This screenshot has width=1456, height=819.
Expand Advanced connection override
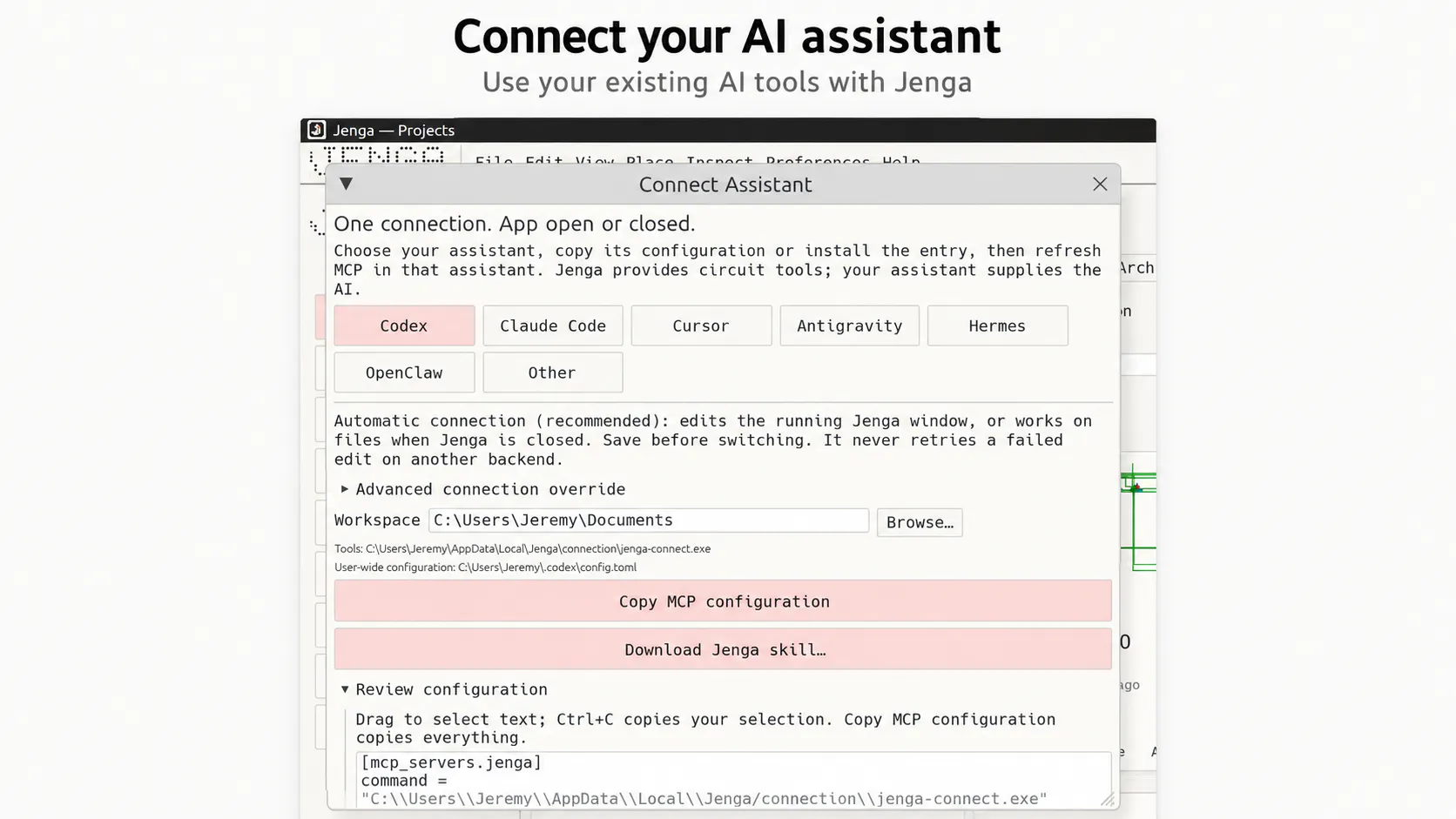coord(483,489)
